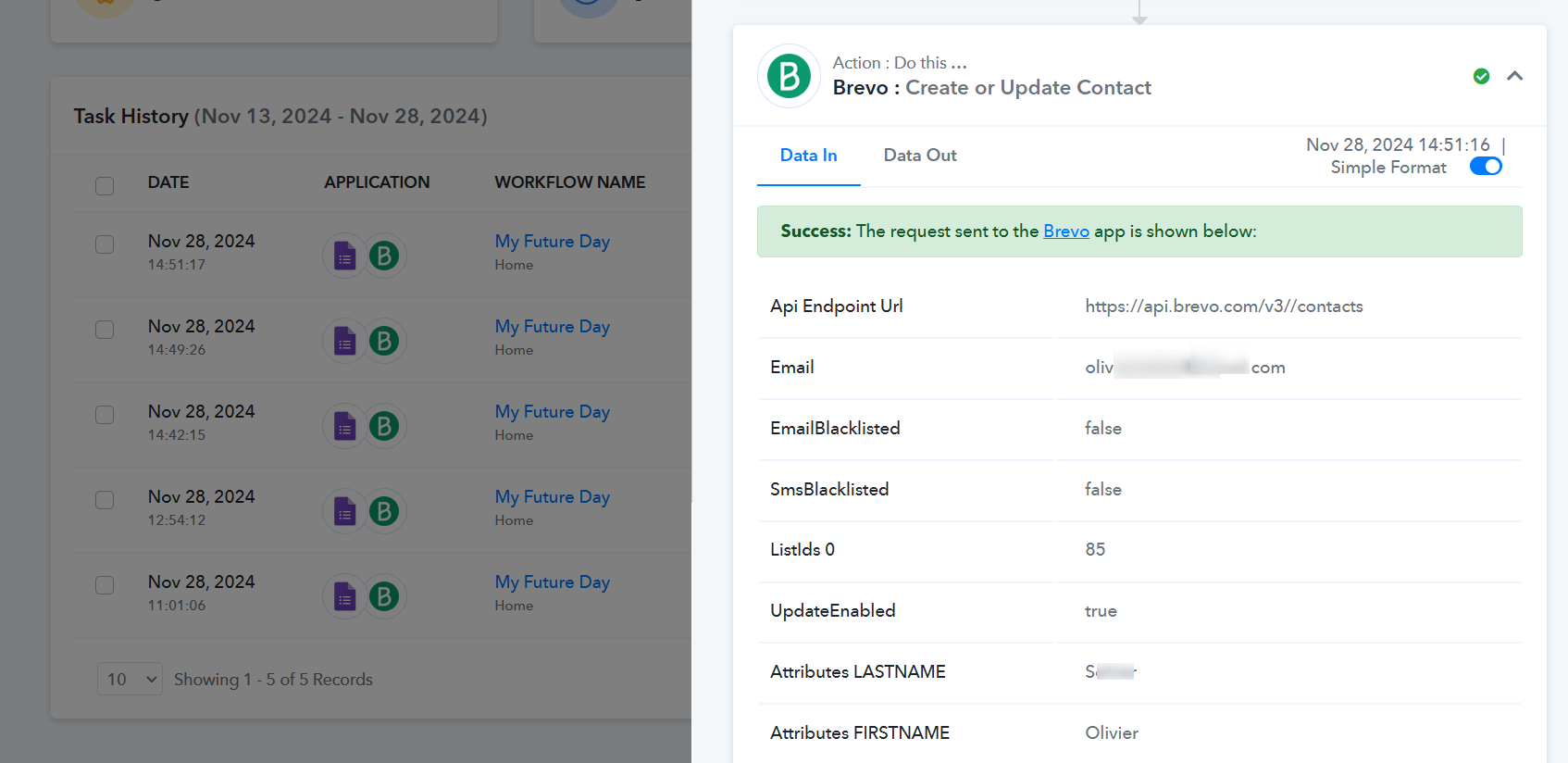Click the UpdateEnabled value true
The image size is (1568, 763).
point(1101,611)
